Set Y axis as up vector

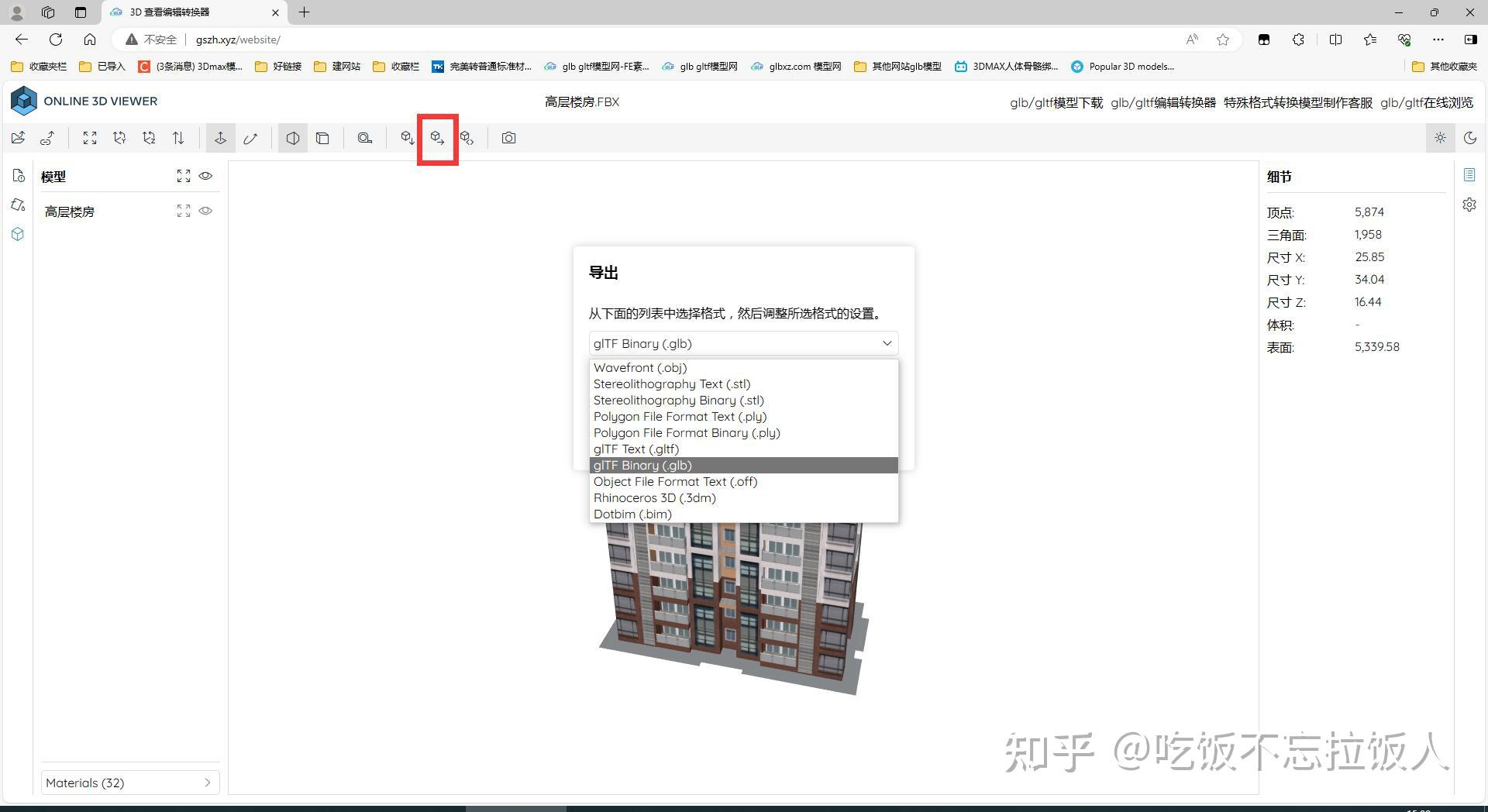tap(119, 138)
